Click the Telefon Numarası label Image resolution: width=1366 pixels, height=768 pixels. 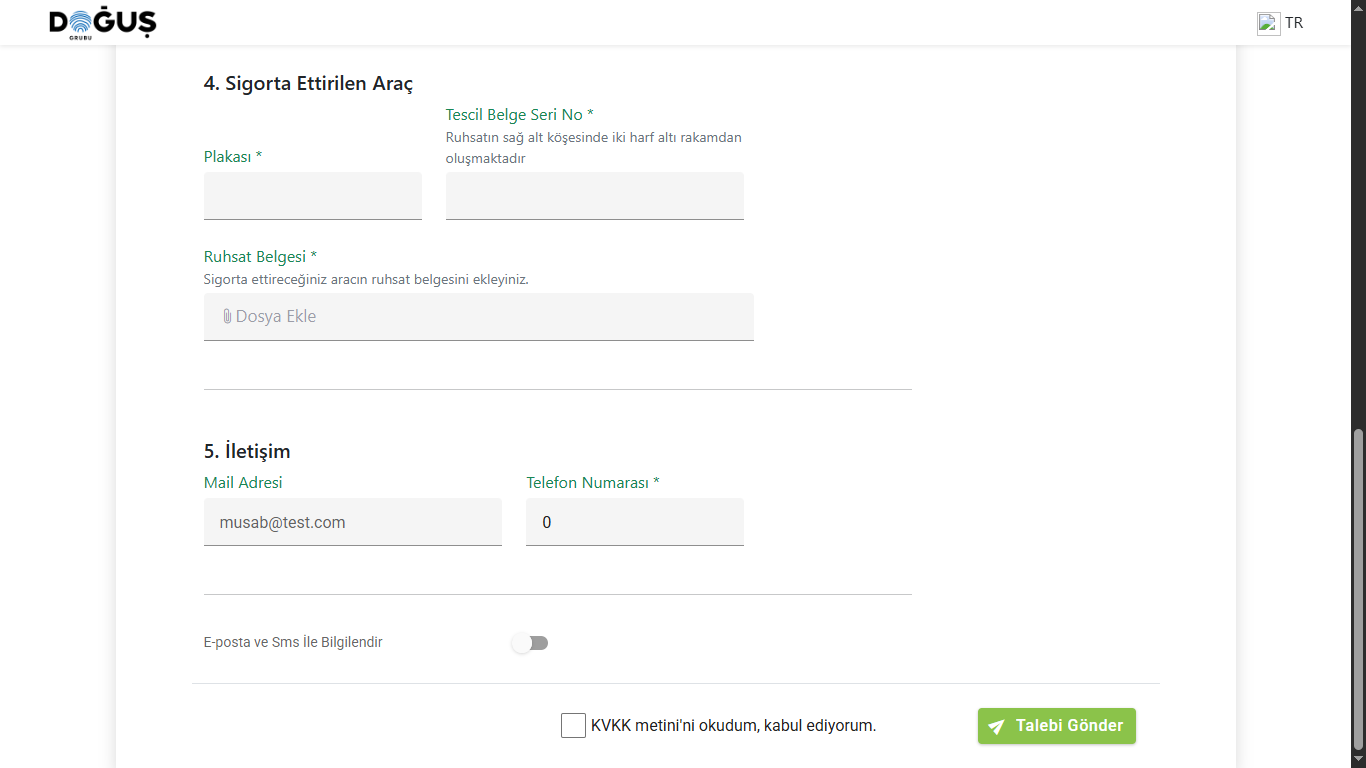click(592, 483)
